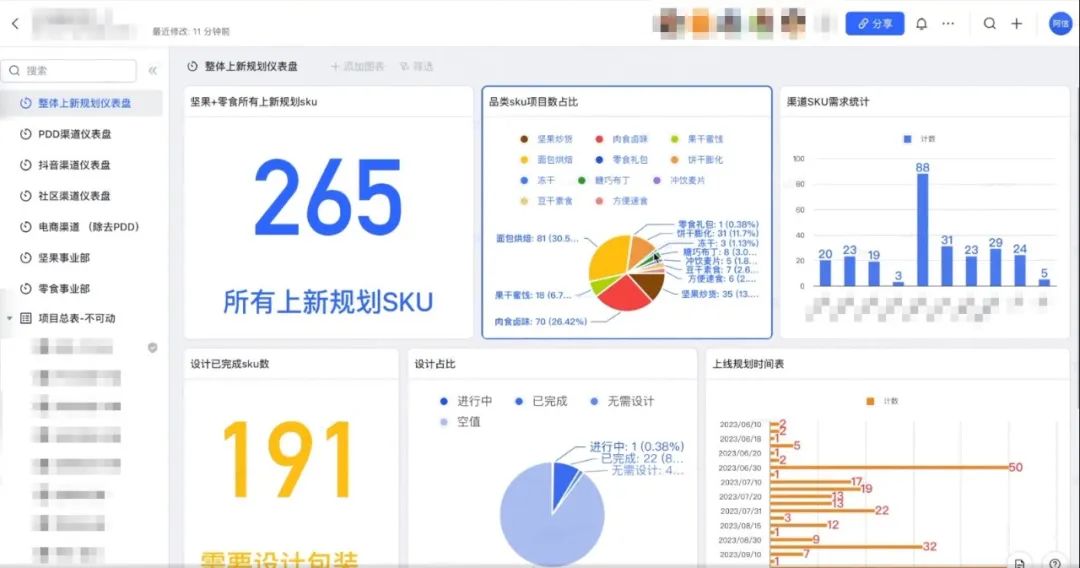1080x568 pixels.
Task: Open the notifications bell
Action: (x=921, y=23)
